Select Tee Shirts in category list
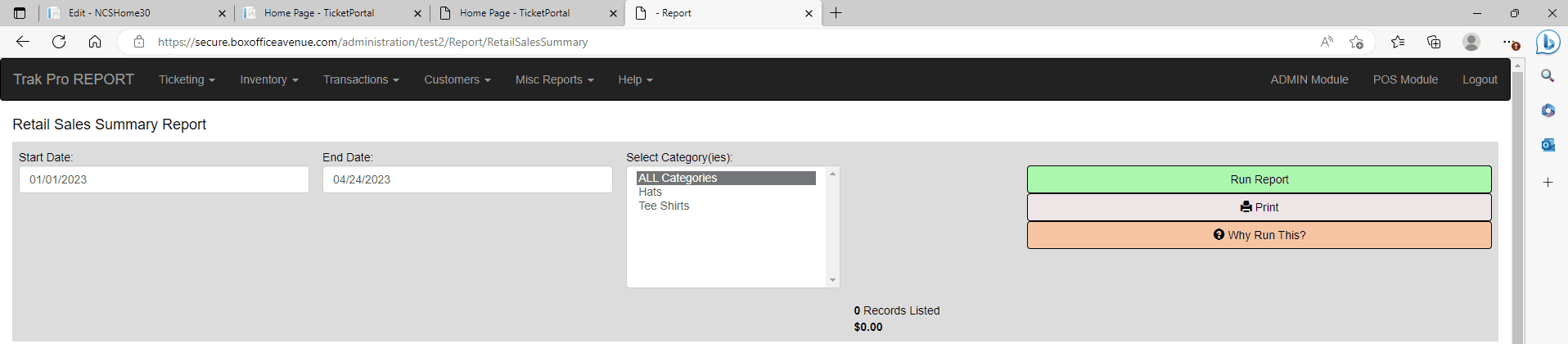The height and width of the screenshot is (344, 1568). coord(664,206)
